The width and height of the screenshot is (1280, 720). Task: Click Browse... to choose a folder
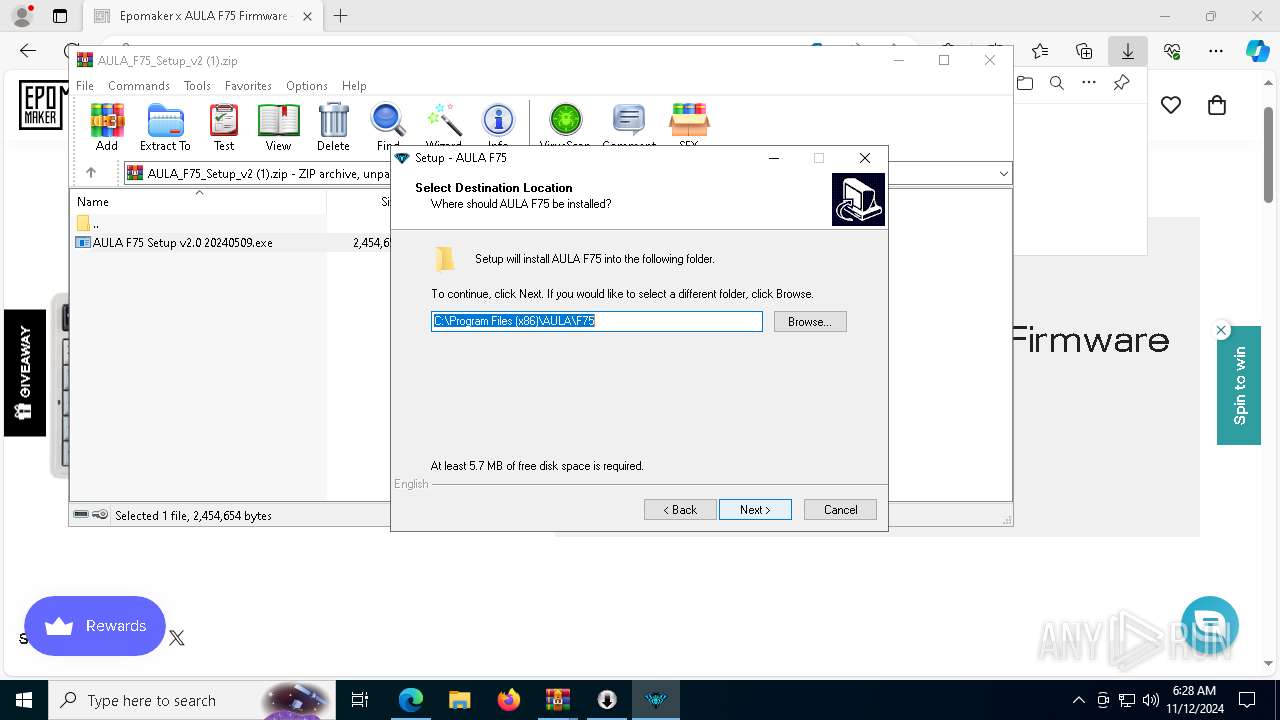810,322
